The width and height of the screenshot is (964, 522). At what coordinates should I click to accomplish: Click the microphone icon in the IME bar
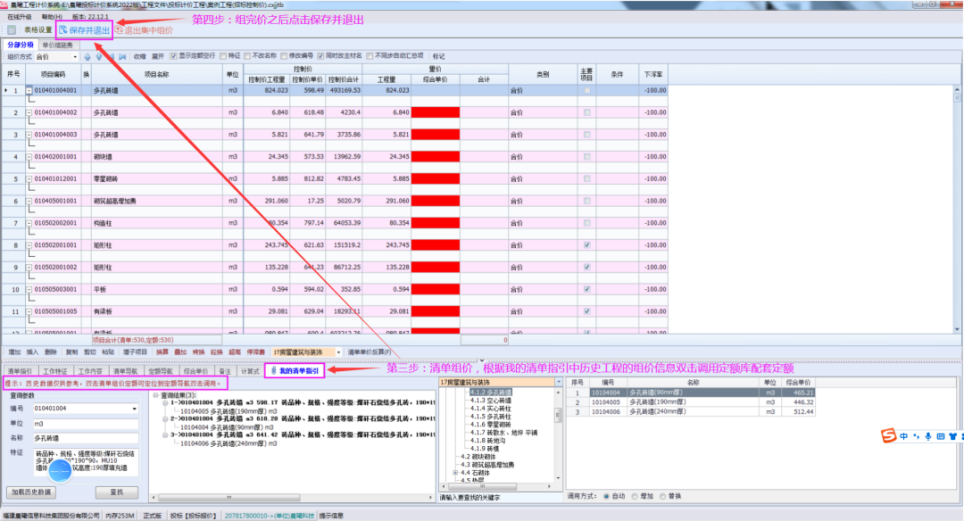pos(927,436)
